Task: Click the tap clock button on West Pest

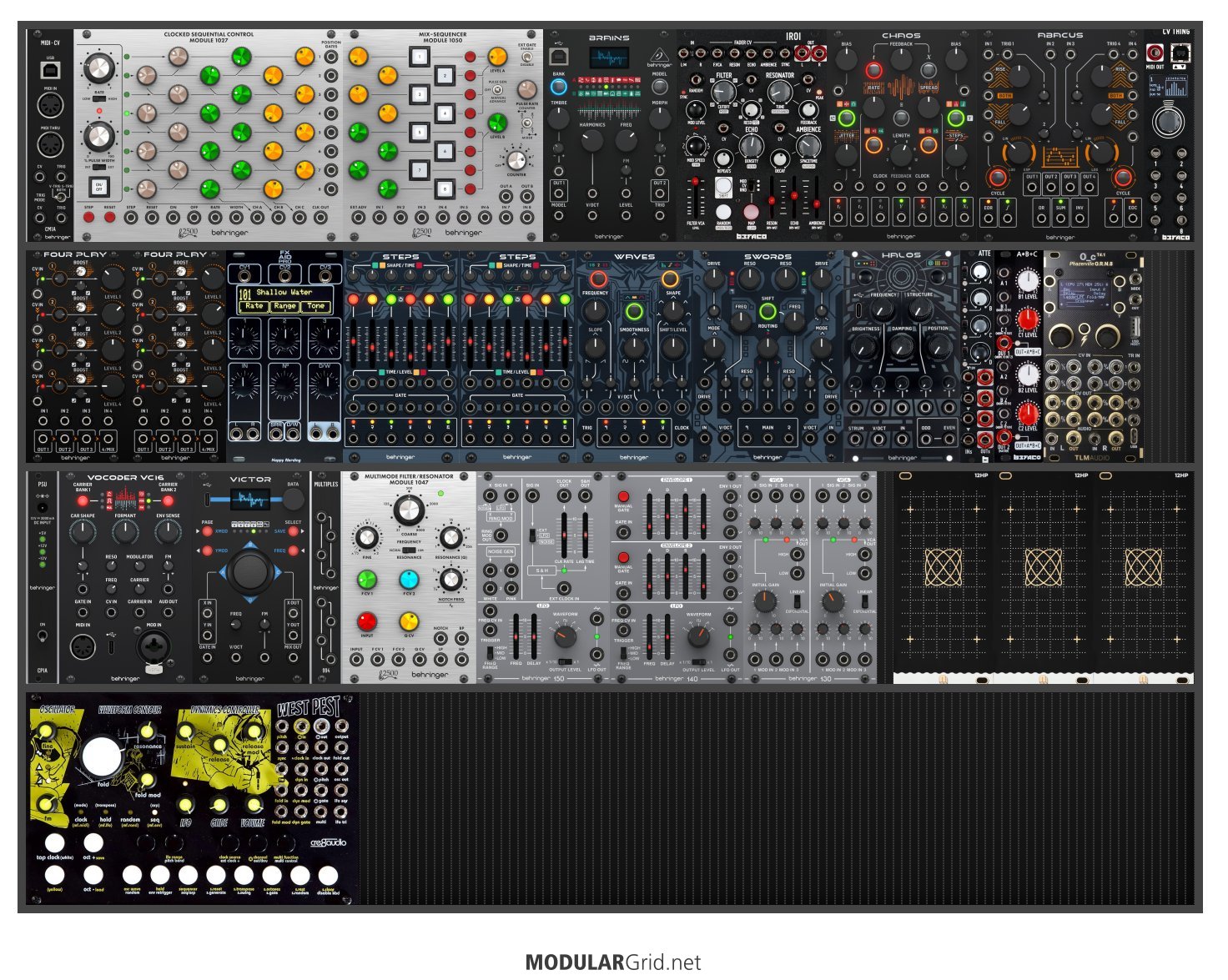Action: coord(54,842)
